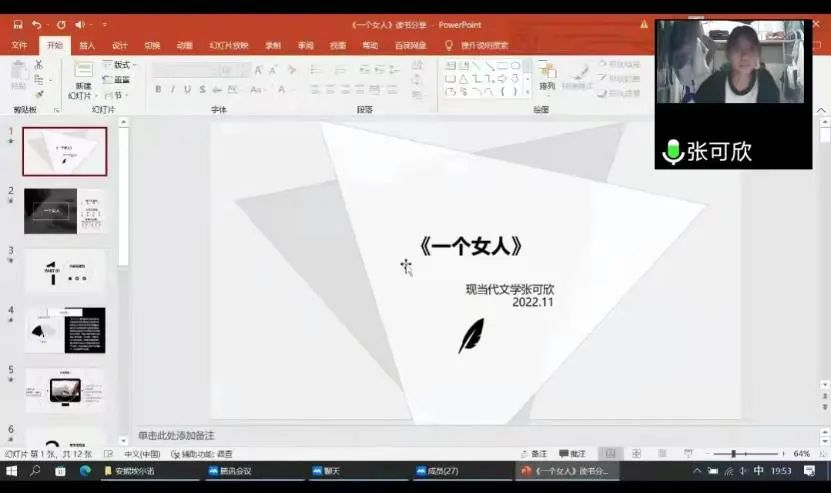Open the font name combo box
831x493 pixels.
185,70
